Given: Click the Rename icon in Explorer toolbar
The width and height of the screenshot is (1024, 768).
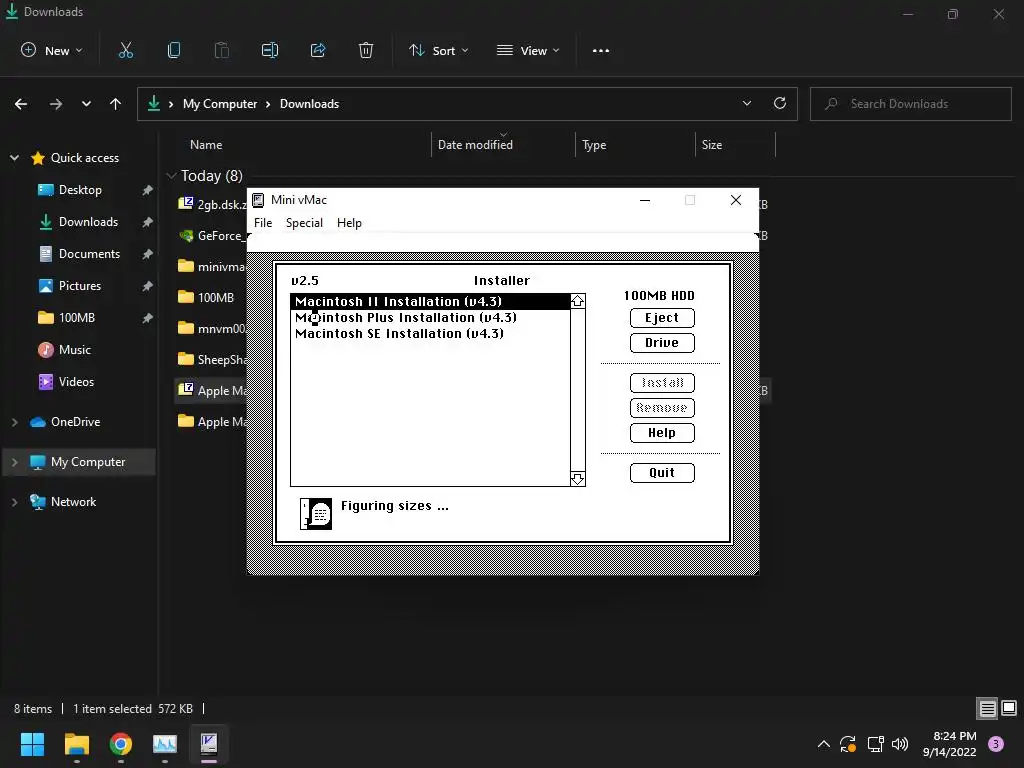Looking at the screenshot, I should tap(270, 50).
